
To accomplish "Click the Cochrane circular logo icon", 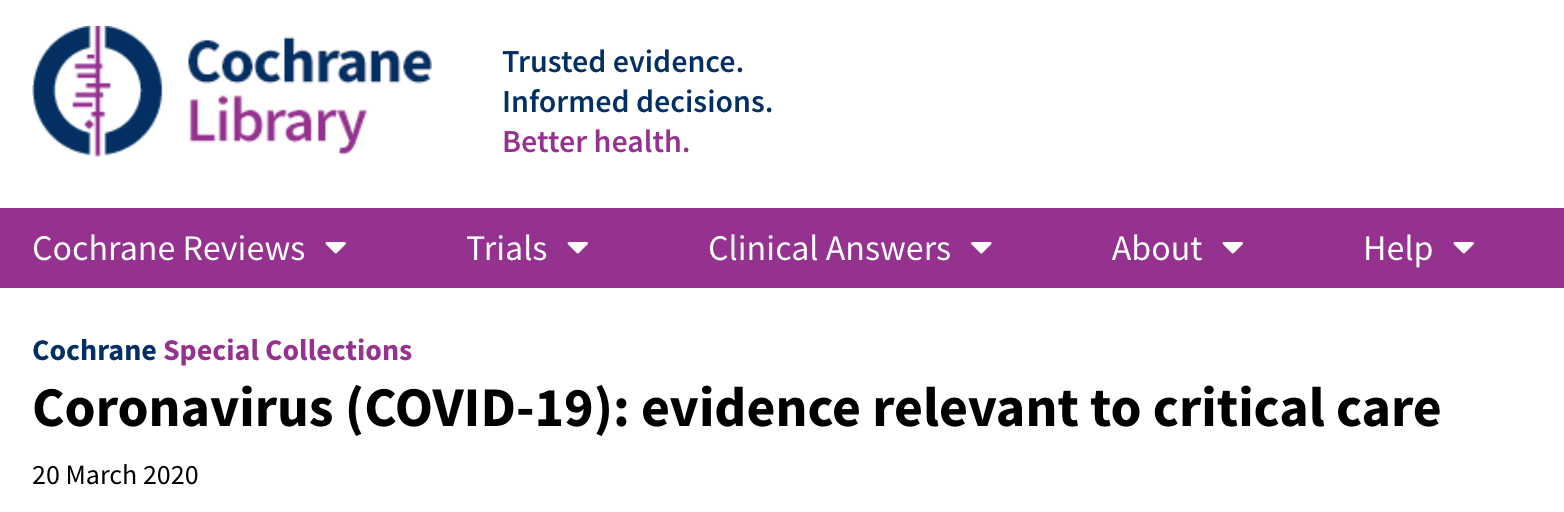I will tap(97, 90).
